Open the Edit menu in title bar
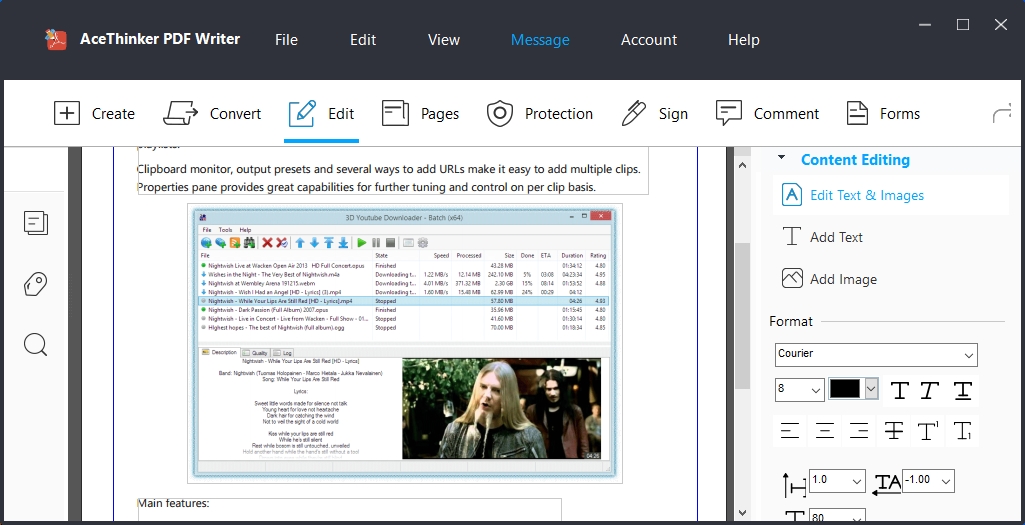Image resolution: width=1025 pixels, height=525 pixels. tap(363, 40)
